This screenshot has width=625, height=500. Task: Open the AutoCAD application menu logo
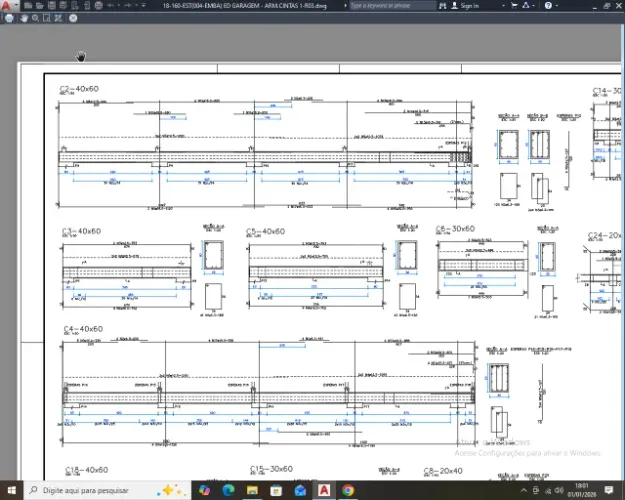(6, 5)
